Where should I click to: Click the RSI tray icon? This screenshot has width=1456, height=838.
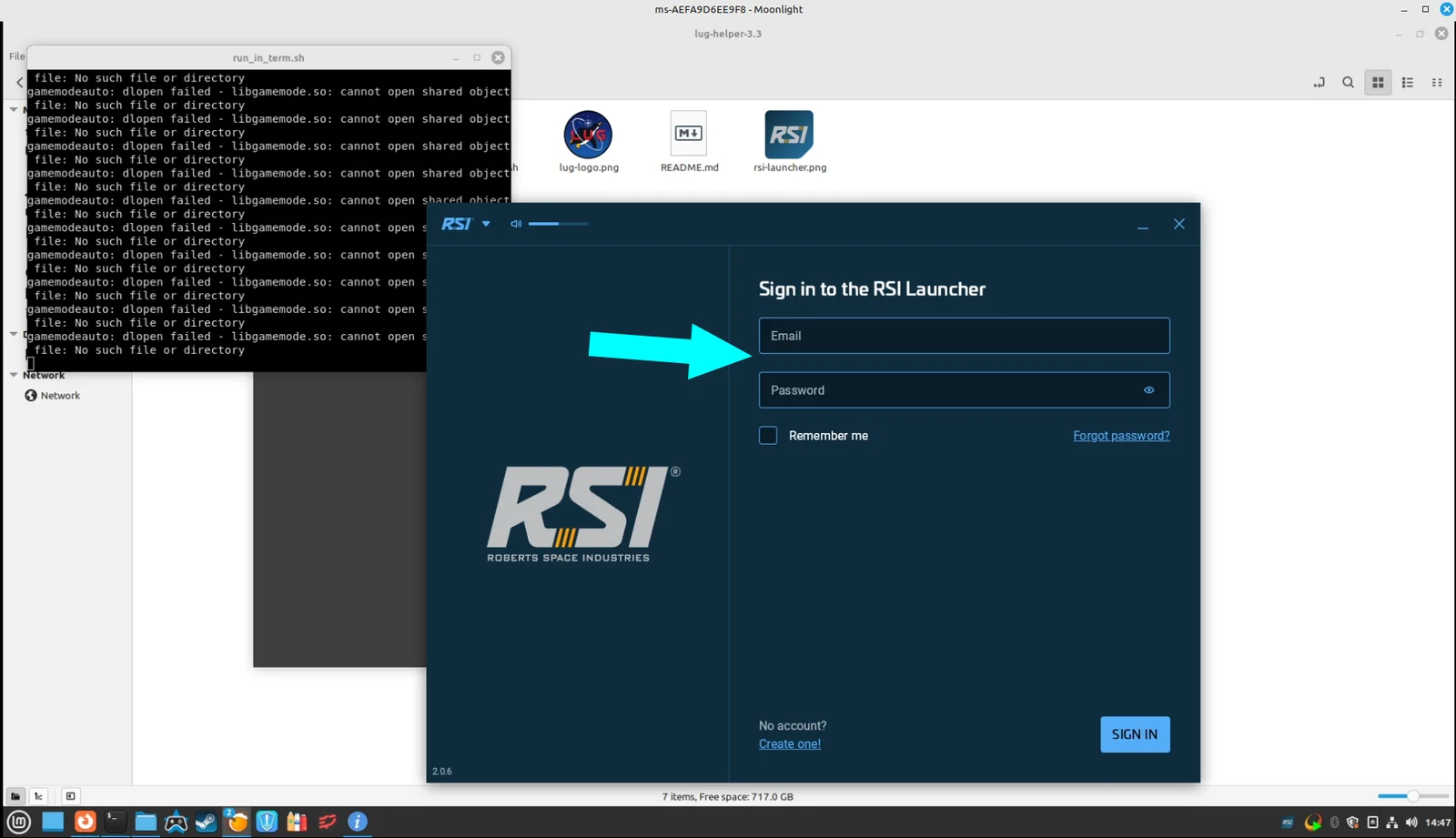pos(1288,823)
